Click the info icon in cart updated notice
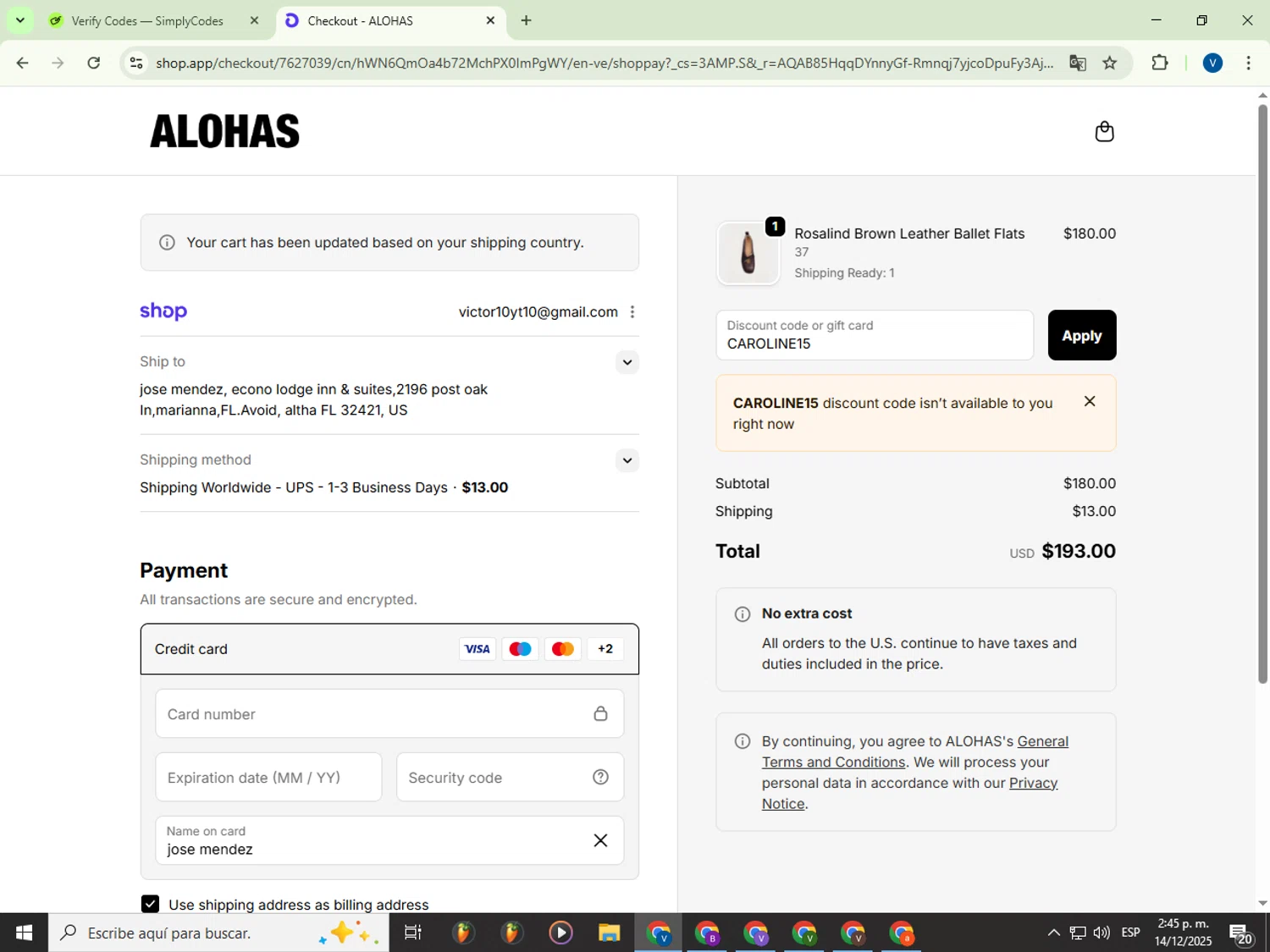Screen dimensions: 1270x952 click(168, 243)
